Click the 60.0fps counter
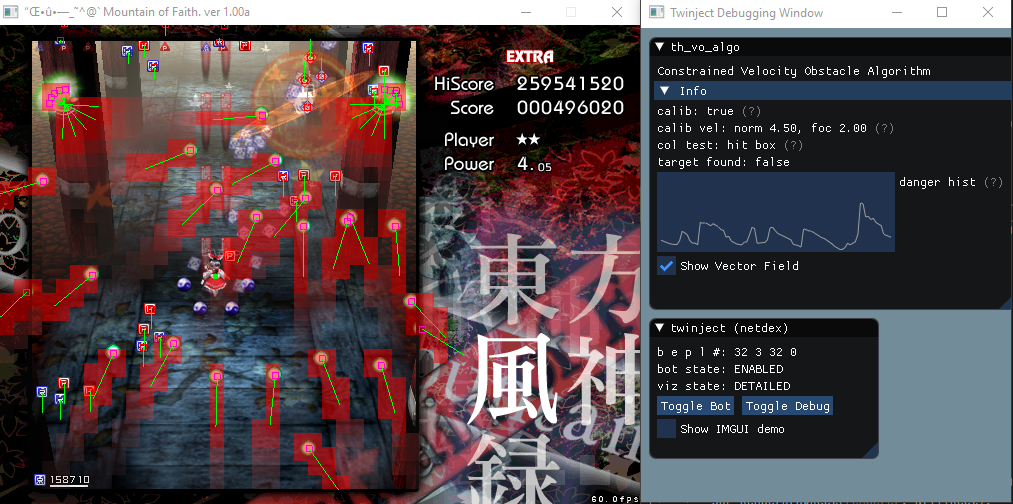This screenshot has width=1013, height=504. pyautogui.click(x=614, y=499)
